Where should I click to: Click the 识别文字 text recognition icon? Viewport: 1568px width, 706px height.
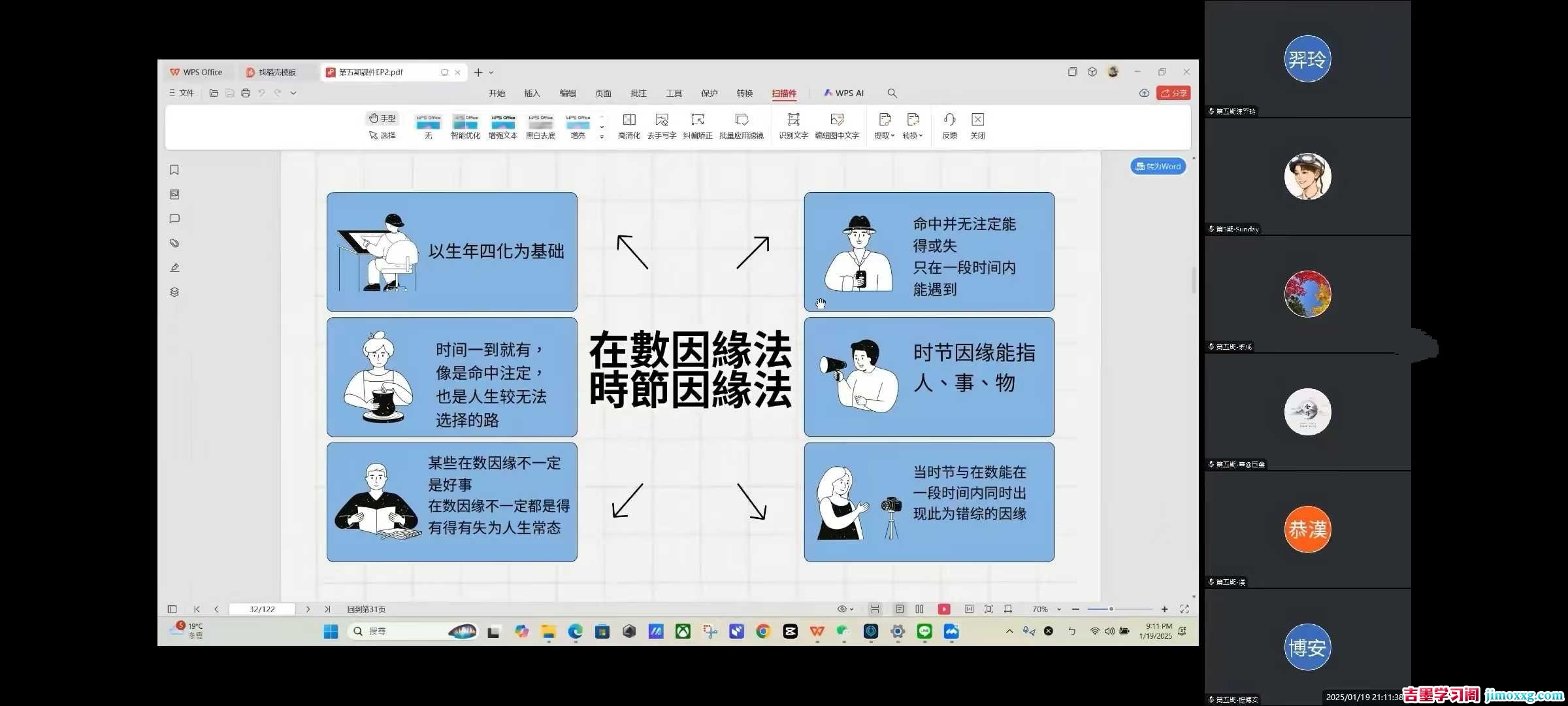(793, 120)
